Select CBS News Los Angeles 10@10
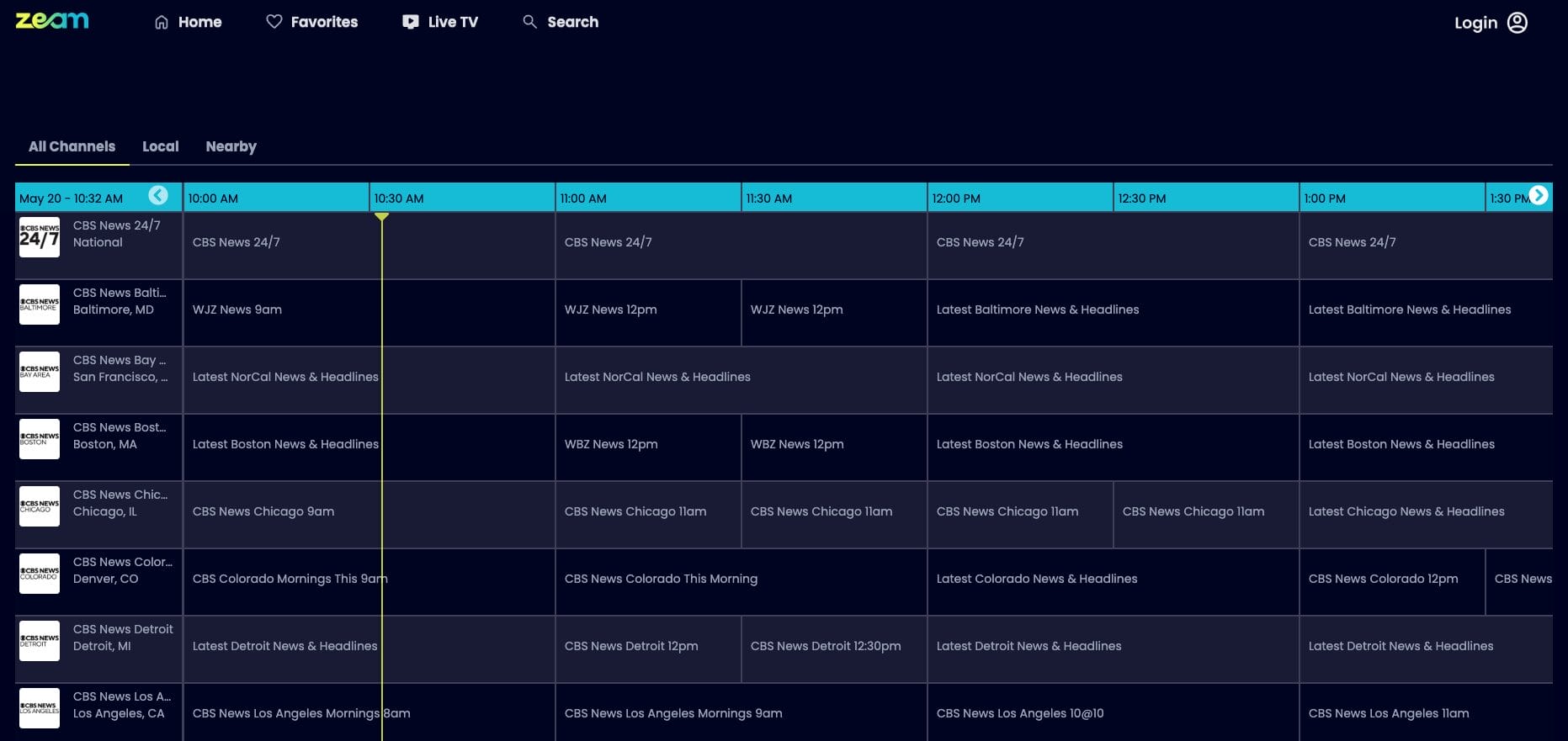This screenshot has width=1568, height=741. click(x=1114, y=712)
